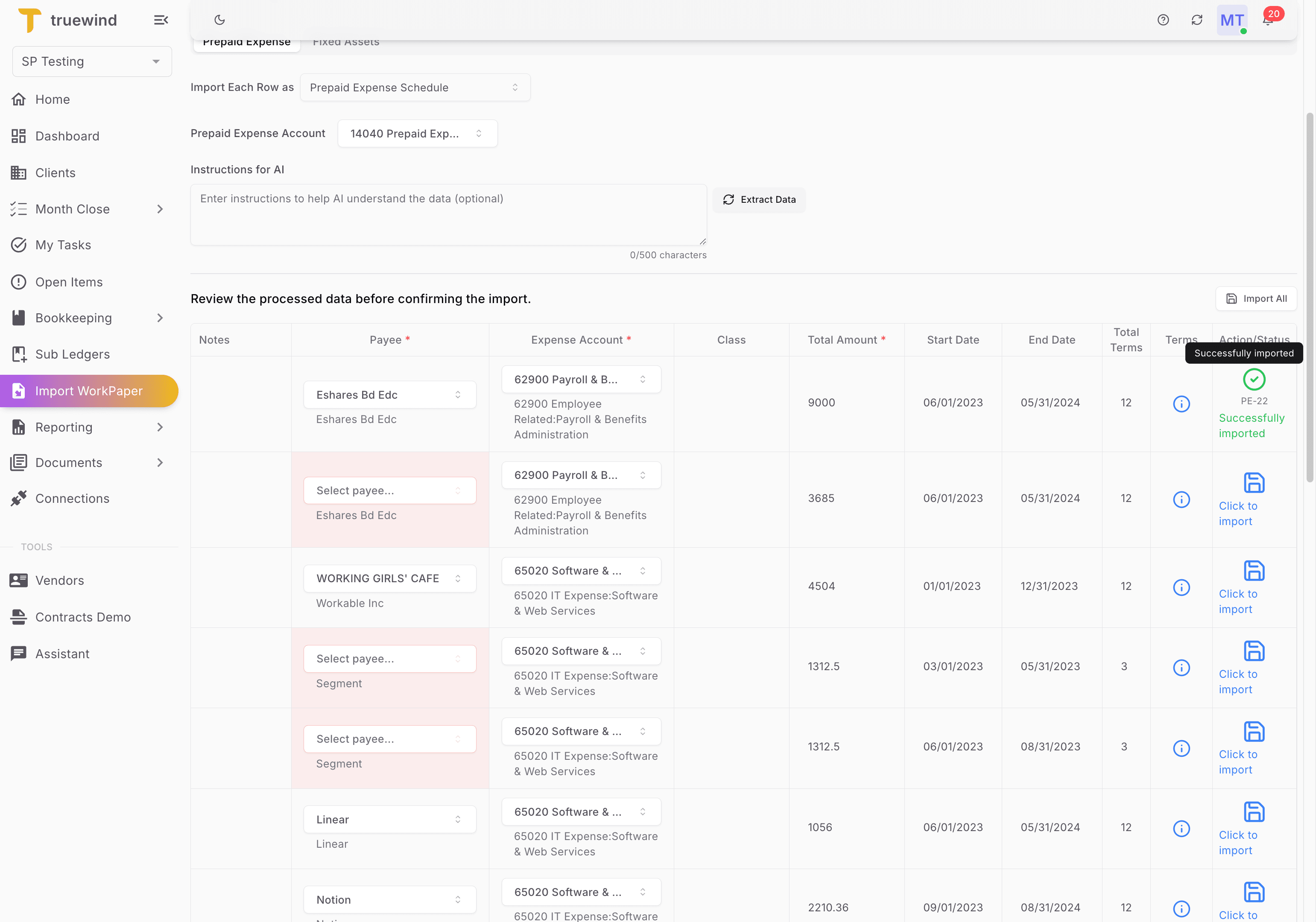Open help using the question mark icon
This screenshot has height=922, width=1316.
tap(1163, 20)
